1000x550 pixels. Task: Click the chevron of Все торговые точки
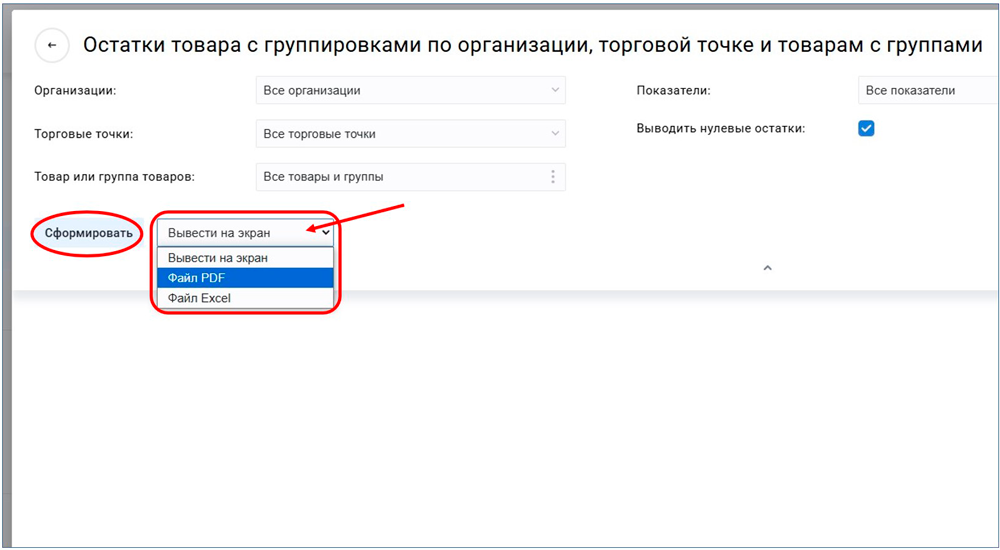pos(555,133)
